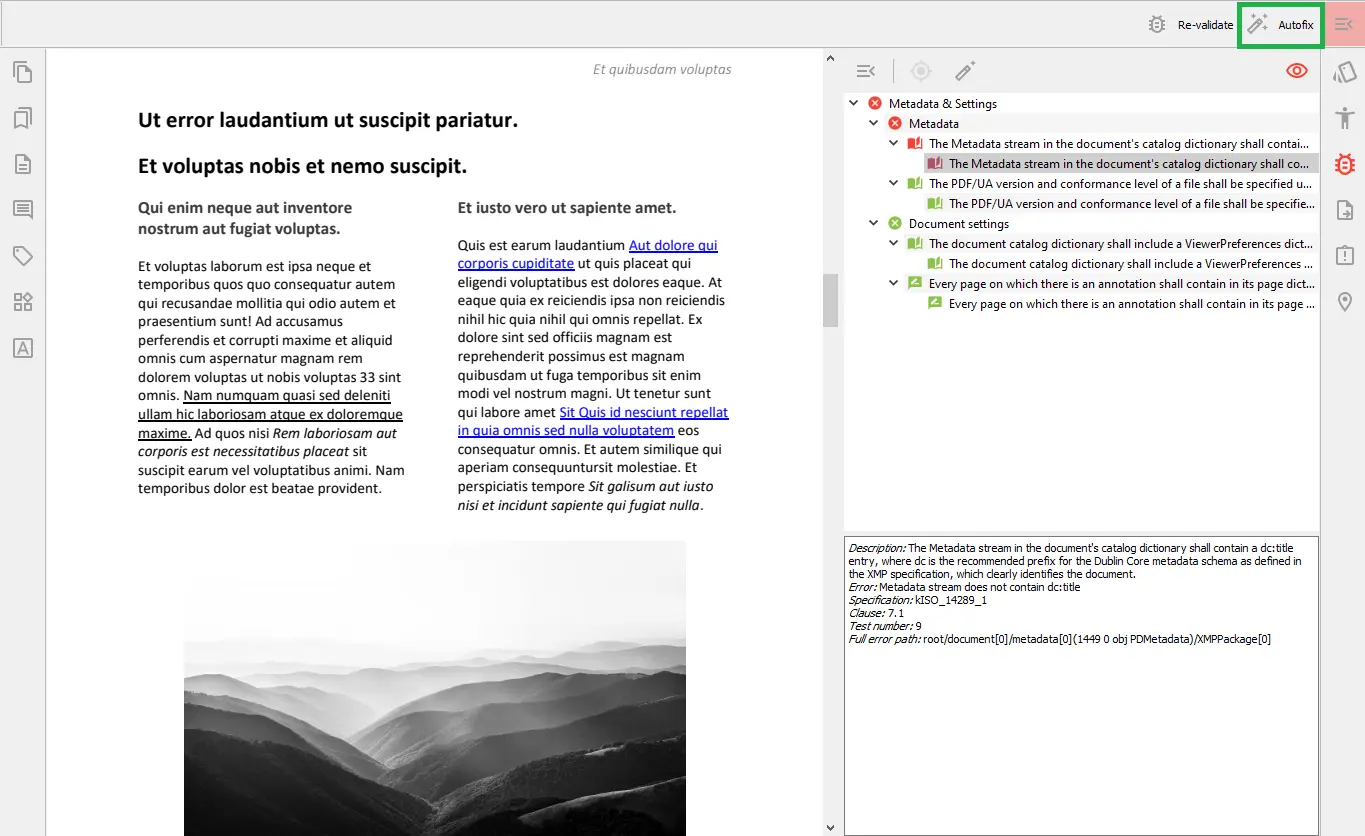Collapse the Document settings node
The height and width of the screenshot is (836, 1365).
[x=874, y=223]
